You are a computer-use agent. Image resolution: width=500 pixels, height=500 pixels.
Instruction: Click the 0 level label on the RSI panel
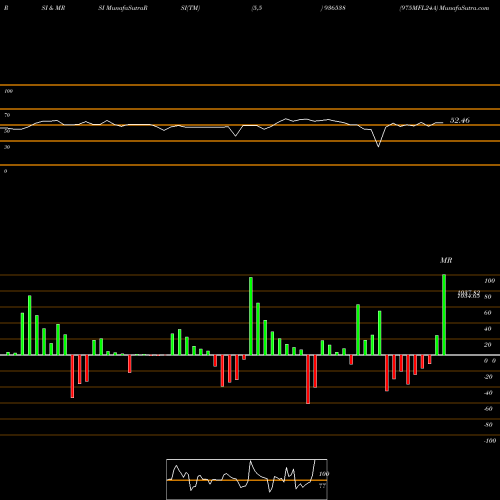[x=5, y=171]
